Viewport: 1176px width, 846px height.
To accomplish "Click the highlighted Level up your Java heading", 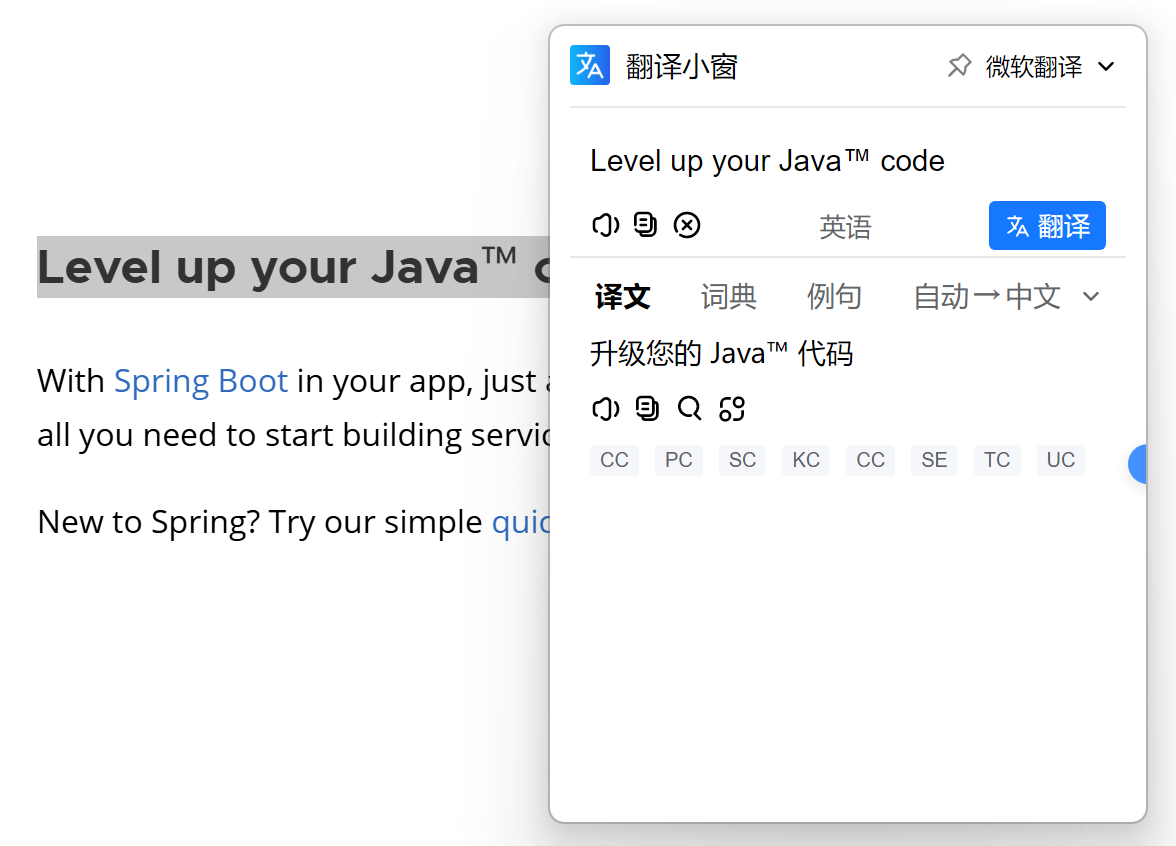I will tap(293, 267).
